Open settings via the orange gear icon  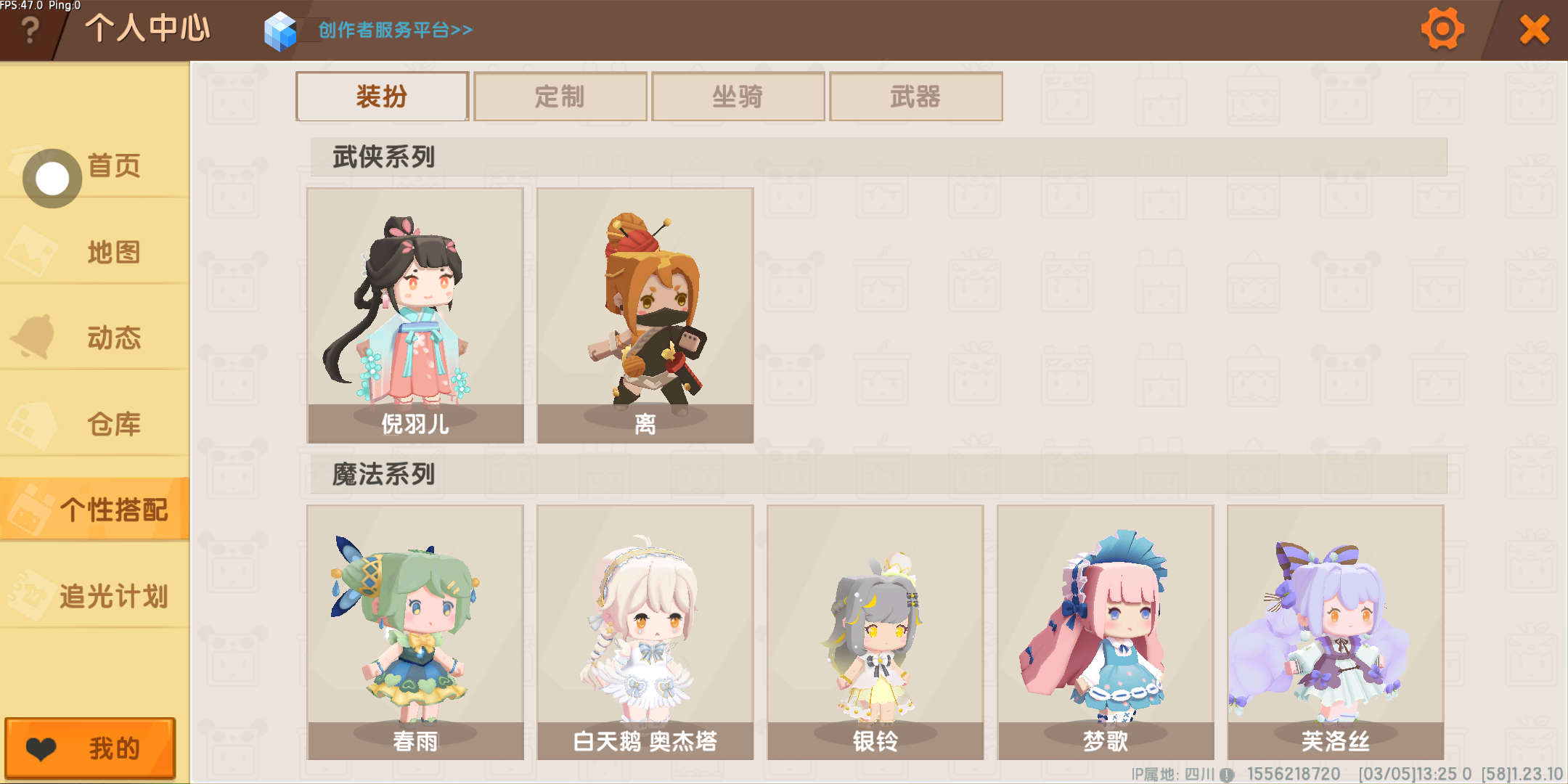1442,30
